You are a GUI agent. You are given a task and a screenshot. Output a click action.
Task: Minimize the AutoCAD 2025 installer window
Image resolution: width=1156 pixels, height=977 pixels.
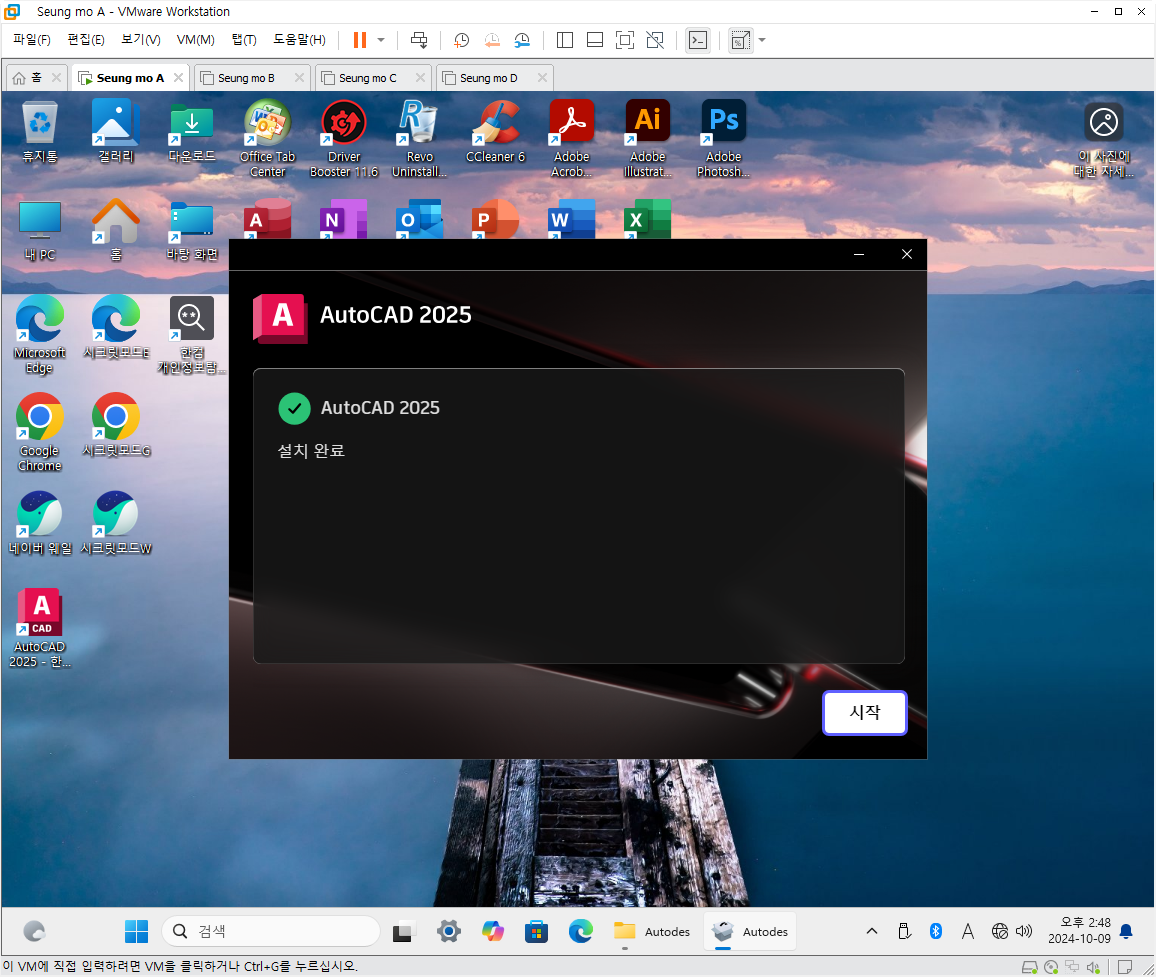click(x=859, y=254)
